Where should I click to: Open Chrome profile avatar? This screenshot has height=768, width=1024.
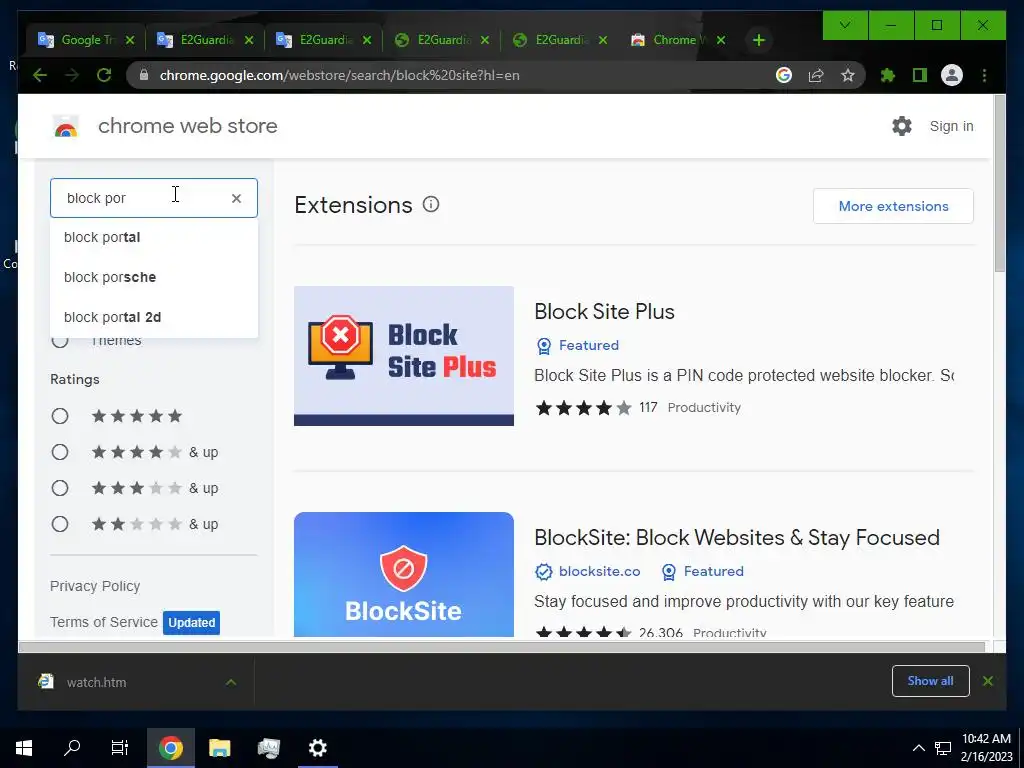(x=952, y=75)
